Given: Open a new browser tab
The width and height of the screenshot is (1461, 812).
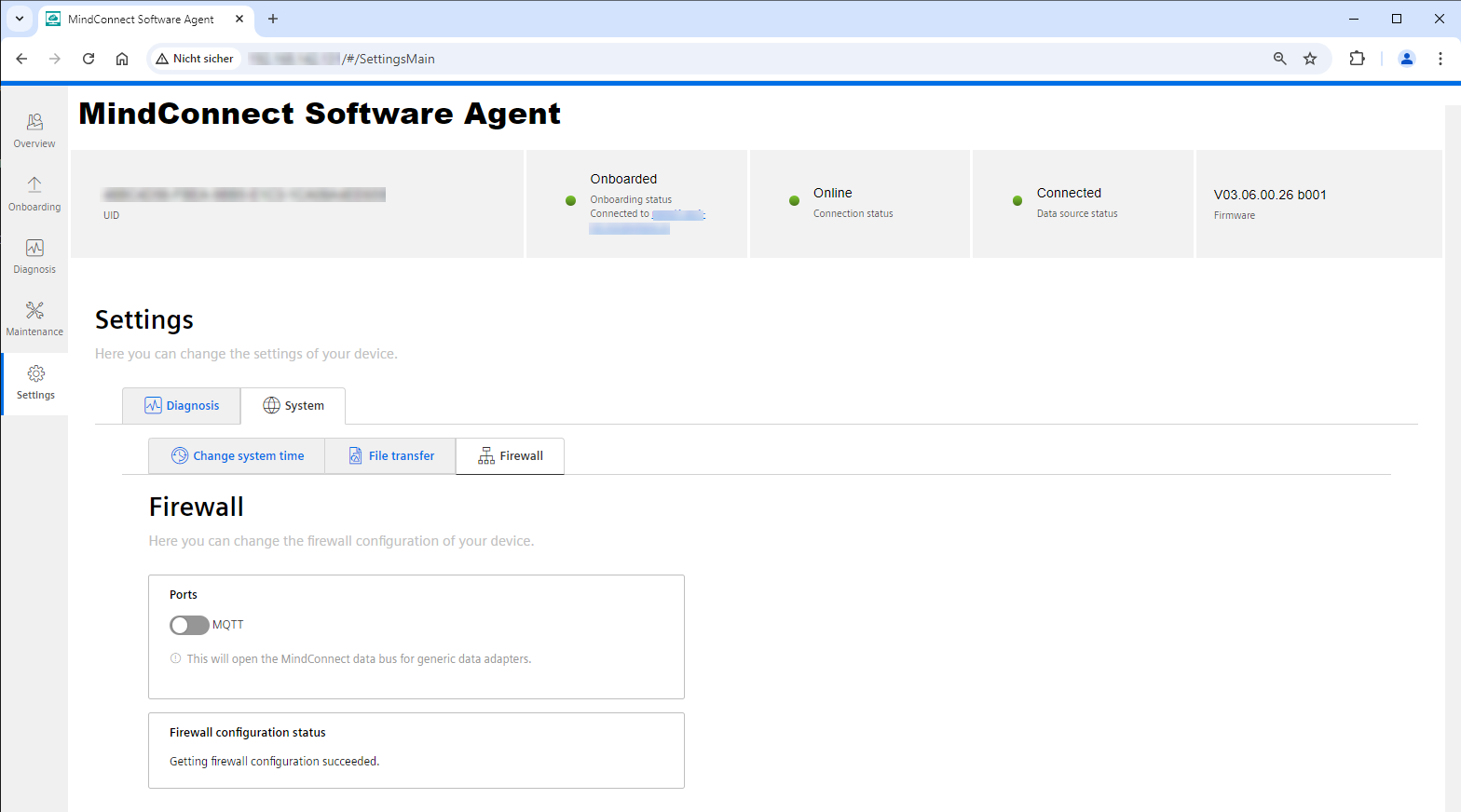Looking at the screenshot, I should (273, 19).
